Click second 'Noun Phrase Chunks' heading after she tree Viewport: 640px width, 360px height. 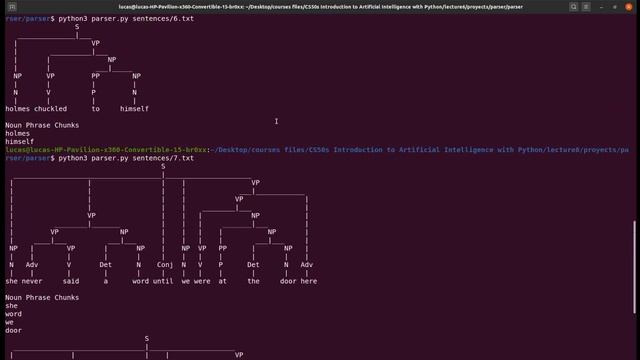point(42,297)
